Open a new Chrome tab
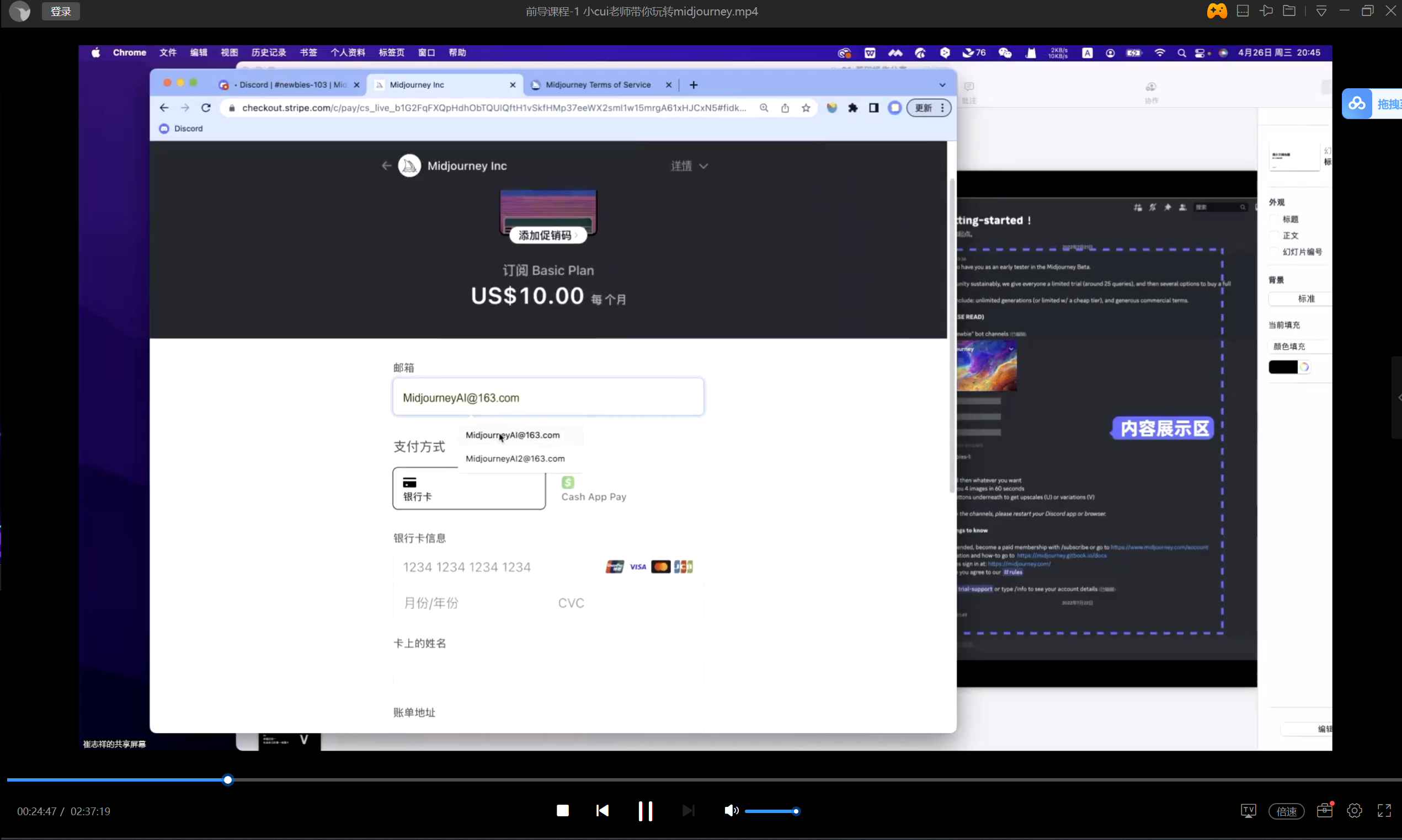 (693, 85)
